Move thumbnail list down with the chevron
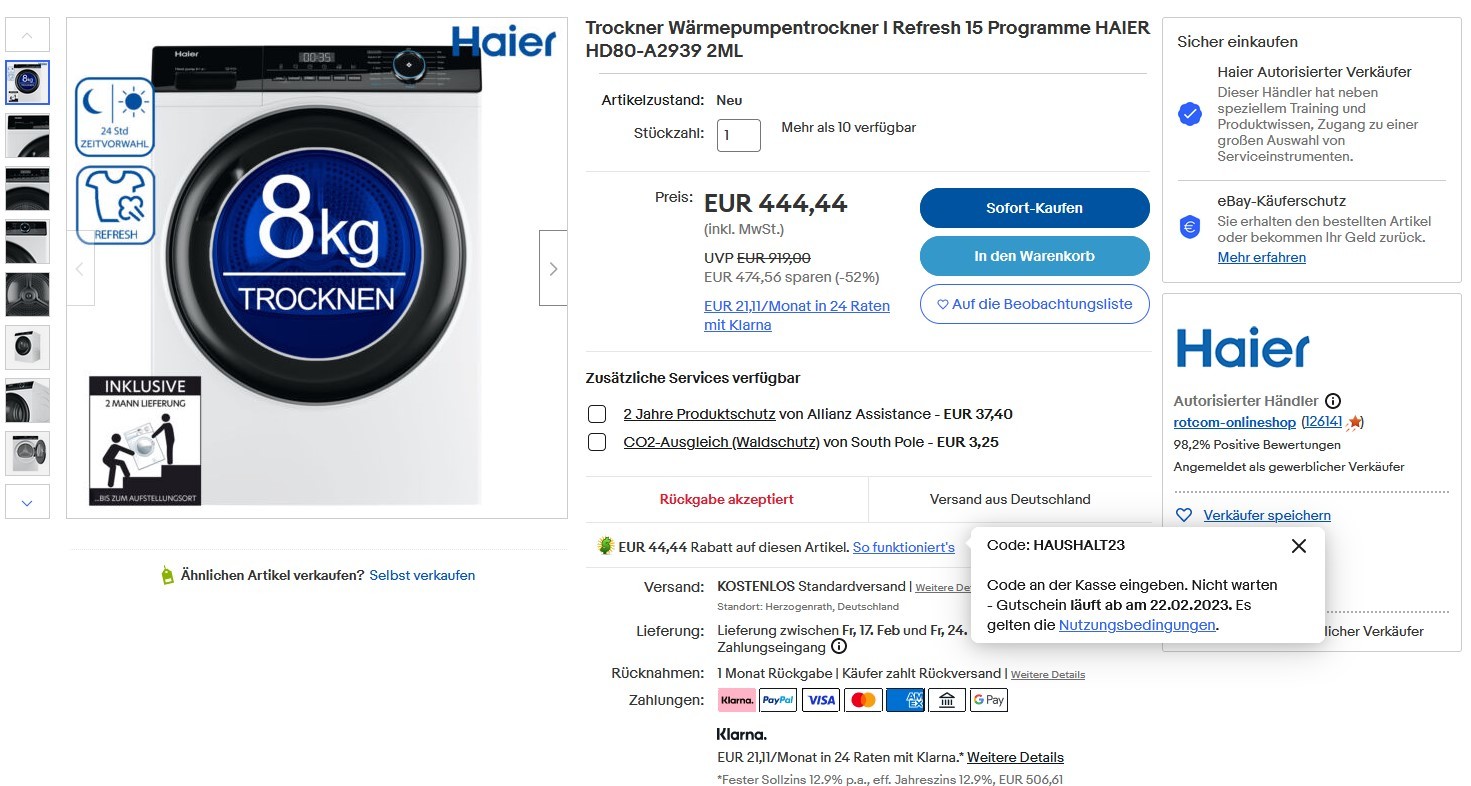This screenshot has width=1471, height=786. [27, 502]
